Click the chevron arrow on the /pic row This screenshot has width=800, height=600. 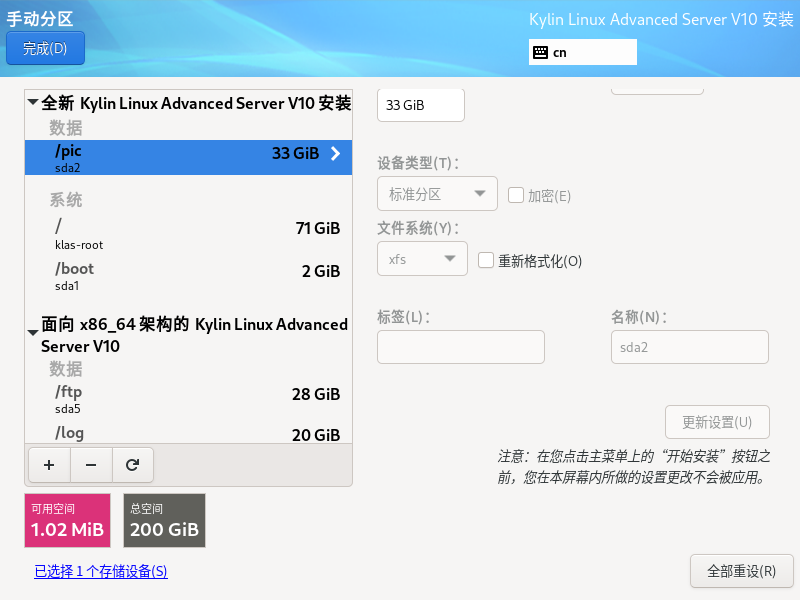(335, 154)
